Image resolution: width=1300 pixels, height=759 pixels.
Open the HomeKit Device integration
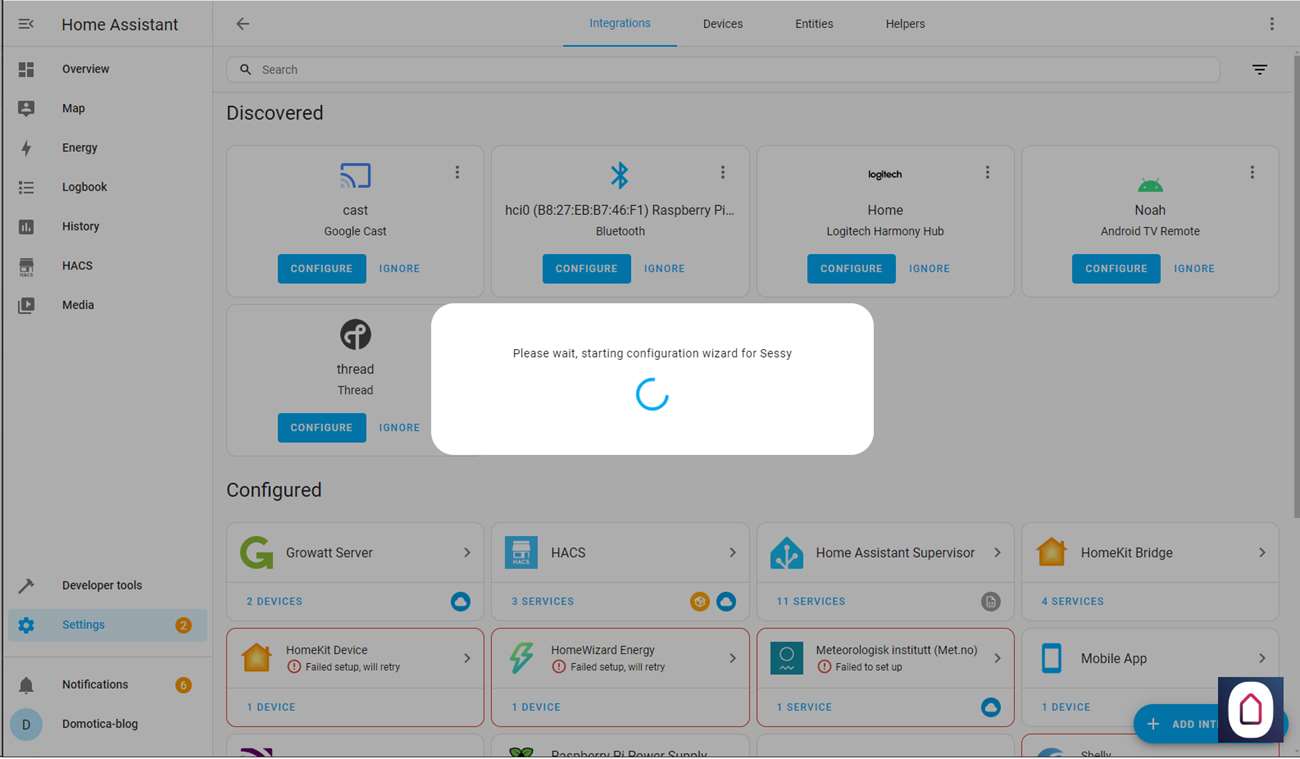(x=355, y=659)
